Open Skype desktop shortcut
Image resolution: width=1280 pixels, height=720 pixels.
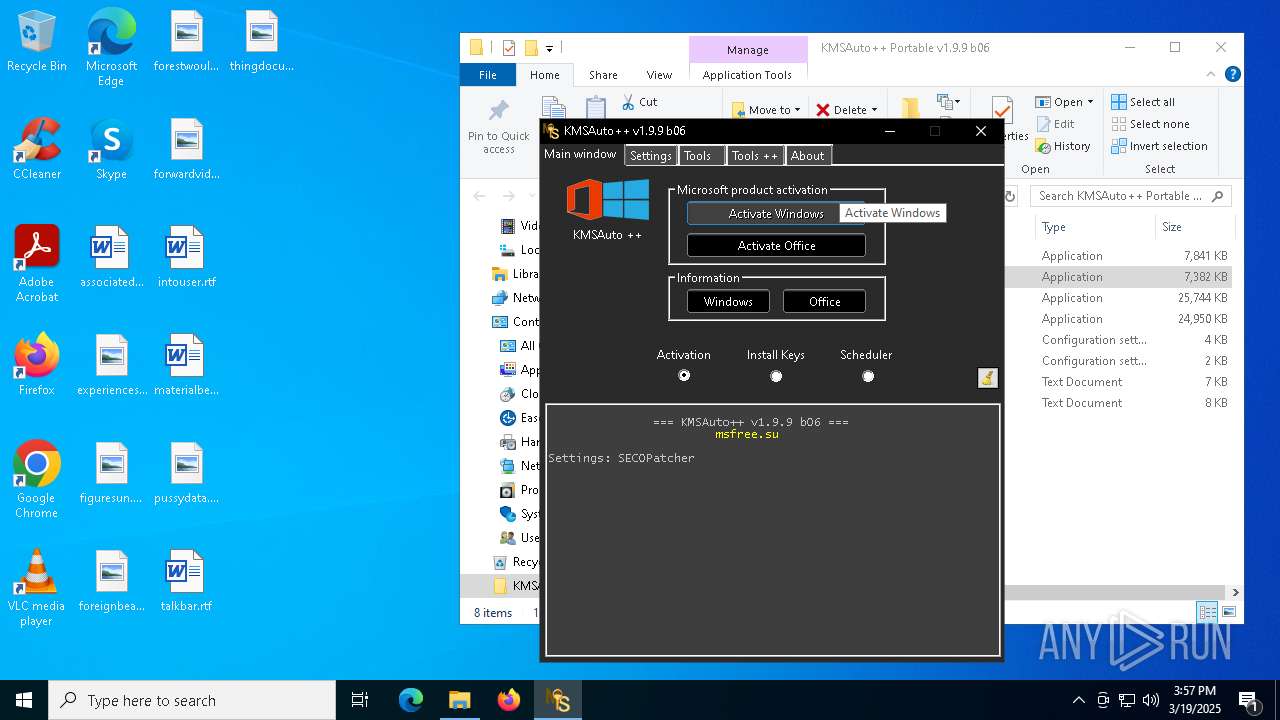tap(111, 150)
